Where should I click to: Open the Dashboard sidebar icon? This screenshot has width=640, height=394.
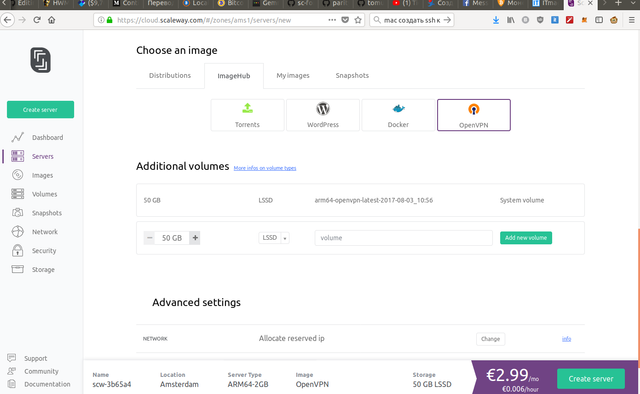pos(18,138)
